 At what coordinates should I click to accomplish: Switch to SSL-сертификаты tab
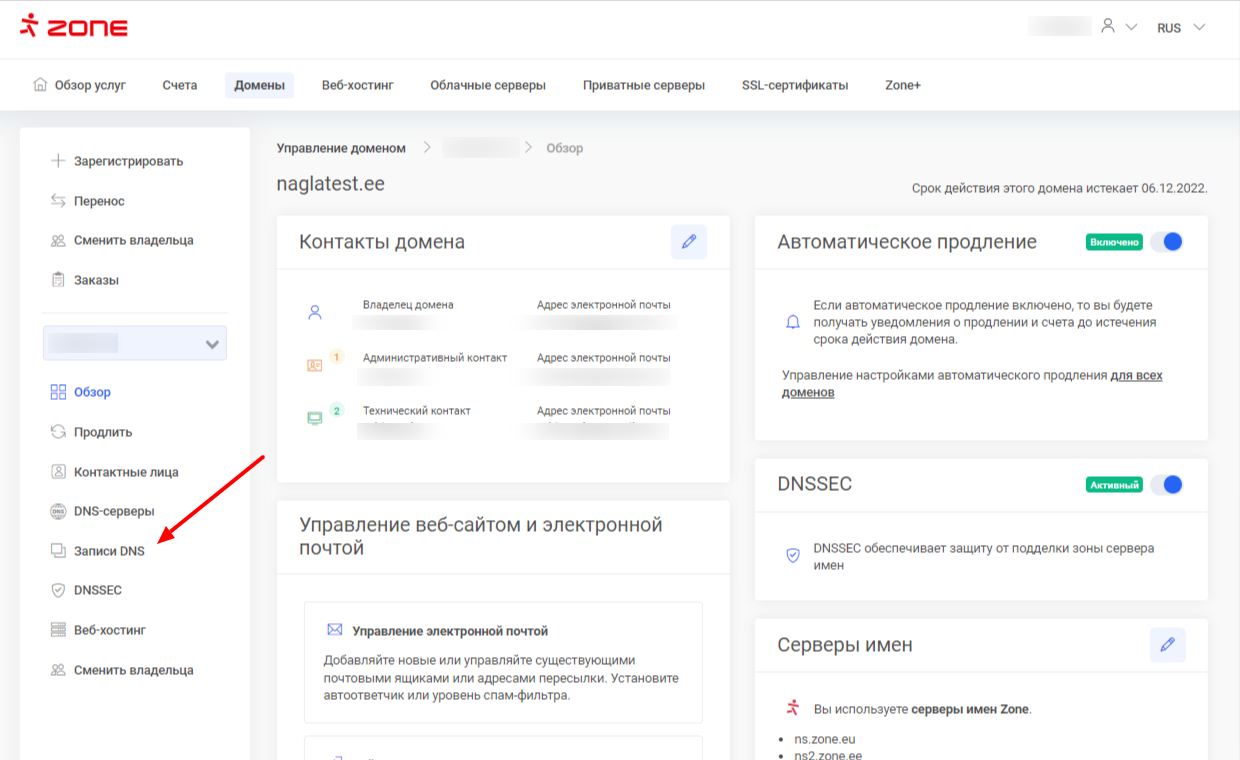(x=794, y=85)
